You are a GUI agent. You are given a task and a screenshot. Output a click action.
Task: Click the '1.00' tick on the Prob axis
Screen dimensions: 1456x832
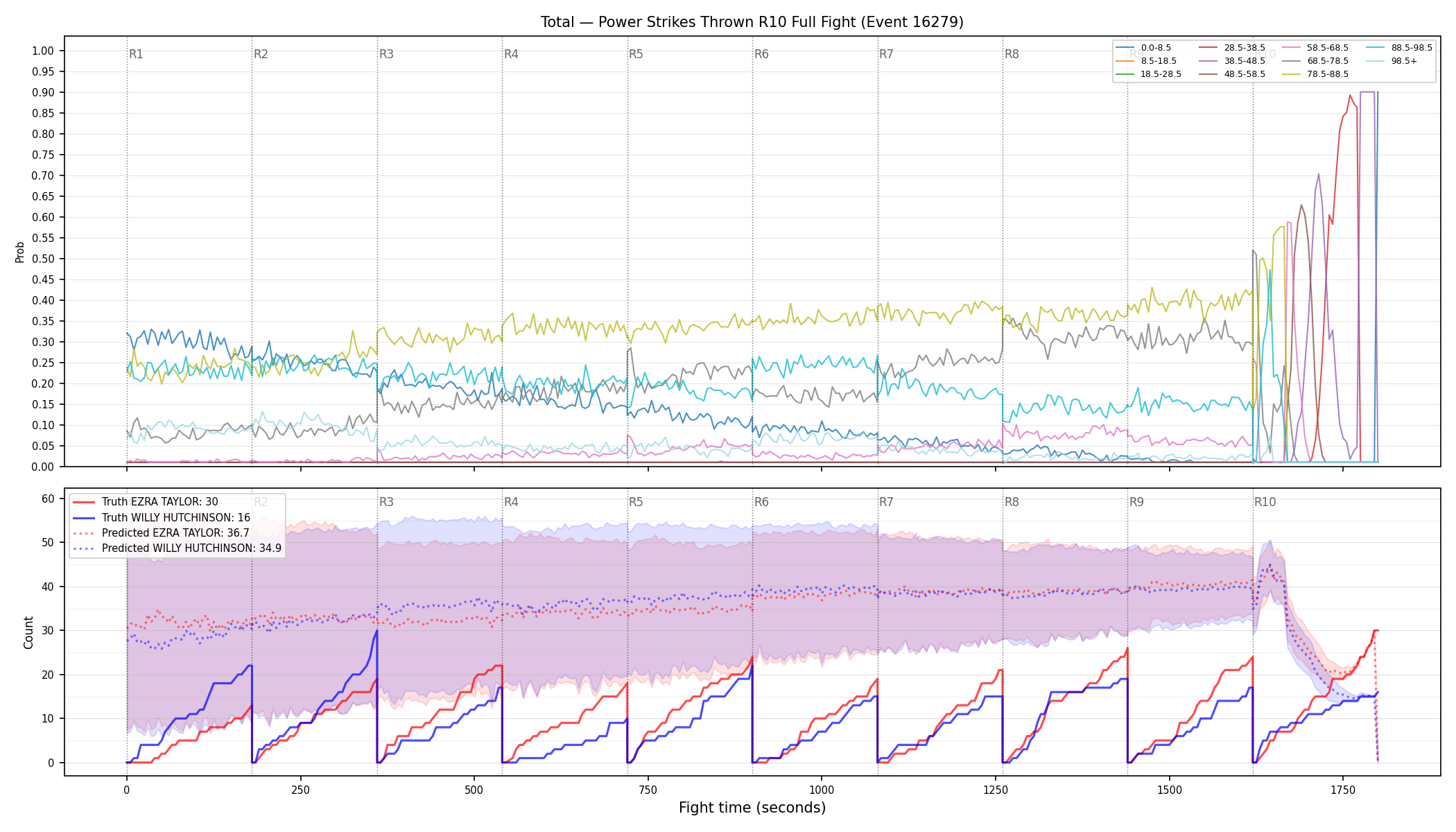[43, 51]
